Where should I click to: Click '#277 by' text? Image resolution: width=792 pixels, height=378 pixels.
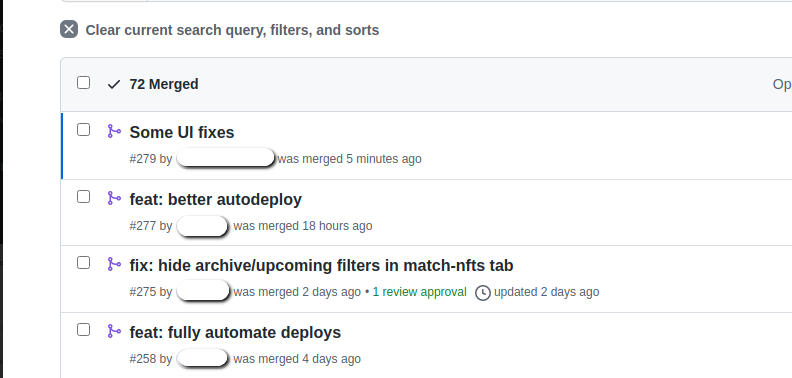[151, 225]
